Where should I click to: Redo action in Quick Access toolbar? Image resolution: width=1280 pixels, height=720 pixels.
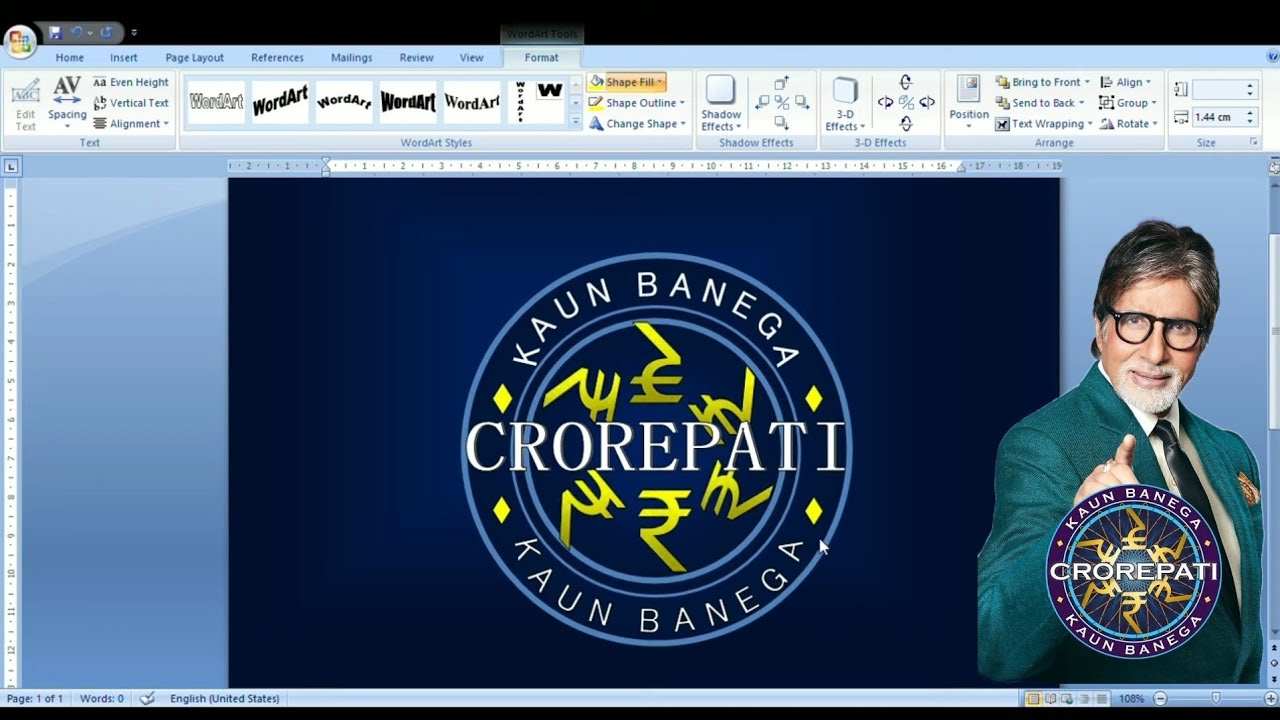(106, 33)
